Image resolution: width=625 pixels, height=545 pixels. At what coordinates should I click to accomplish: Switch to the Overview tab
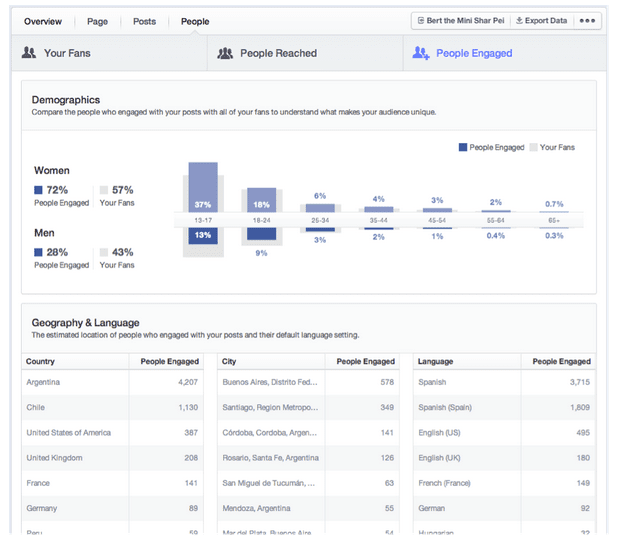pyautogui.click(x=43, y=21)
